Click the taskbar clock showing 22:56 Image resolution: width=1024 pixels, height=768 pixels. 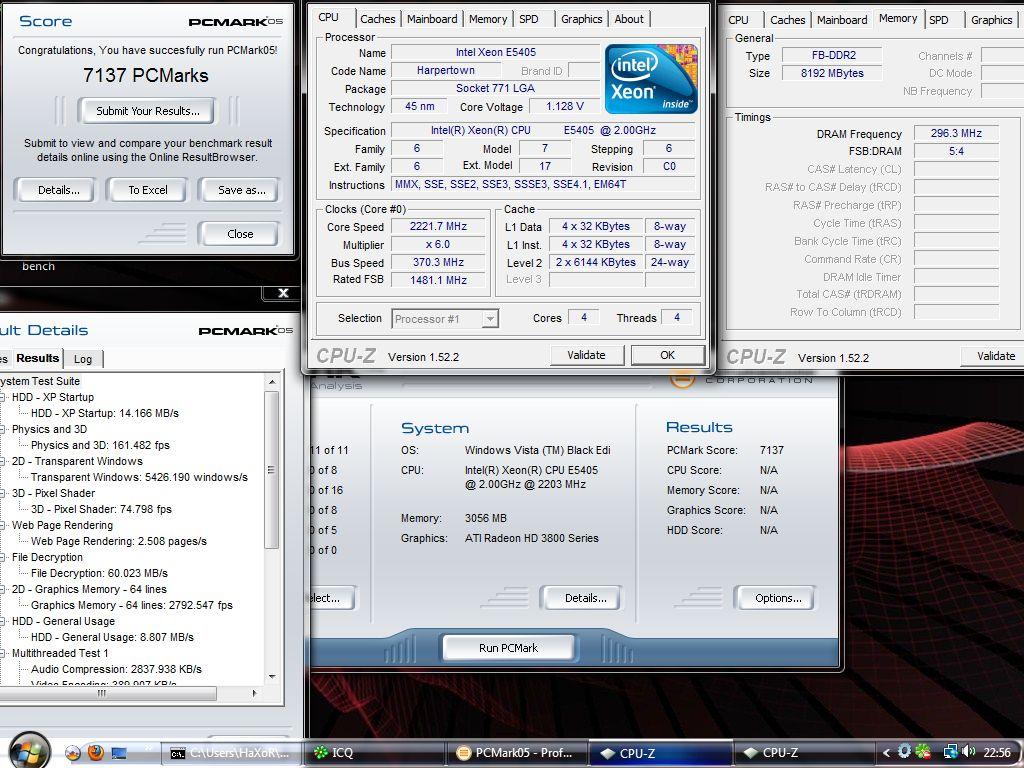[997, 753]
